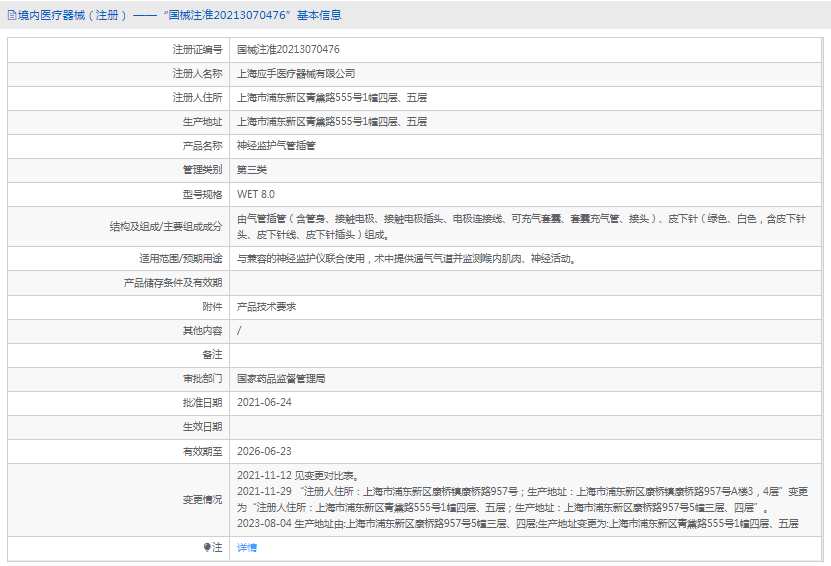This screenshot has height=566, width=831.
Task: Click the 审批部门 row label
Action: 202,378
